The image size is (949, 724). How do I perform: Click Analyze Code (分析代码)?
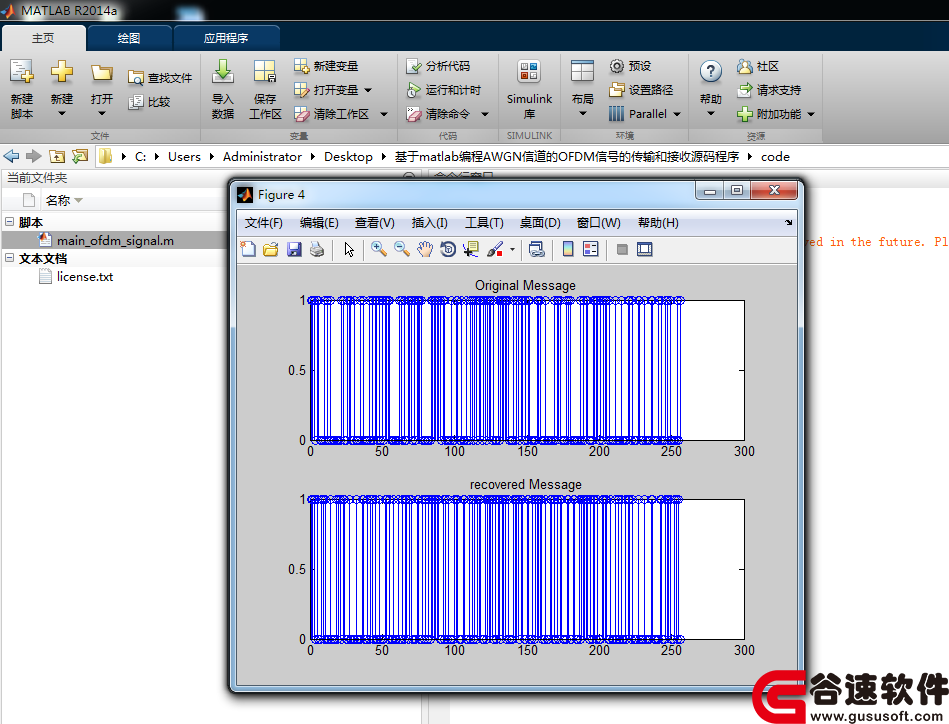[x=438, y=65]
